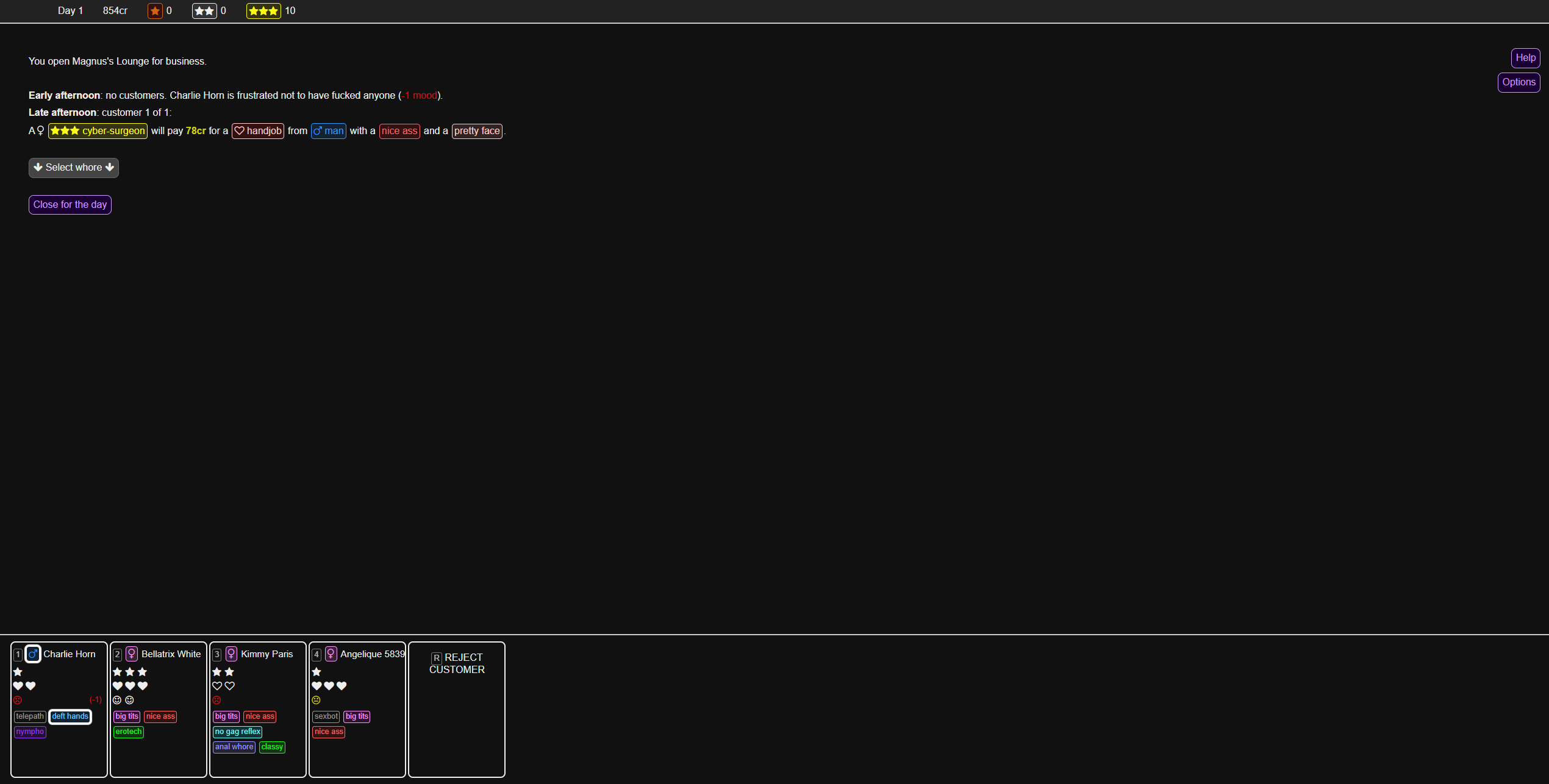
Task: Click Kimmy Paris's classy tag
Action: pos(272,747)
